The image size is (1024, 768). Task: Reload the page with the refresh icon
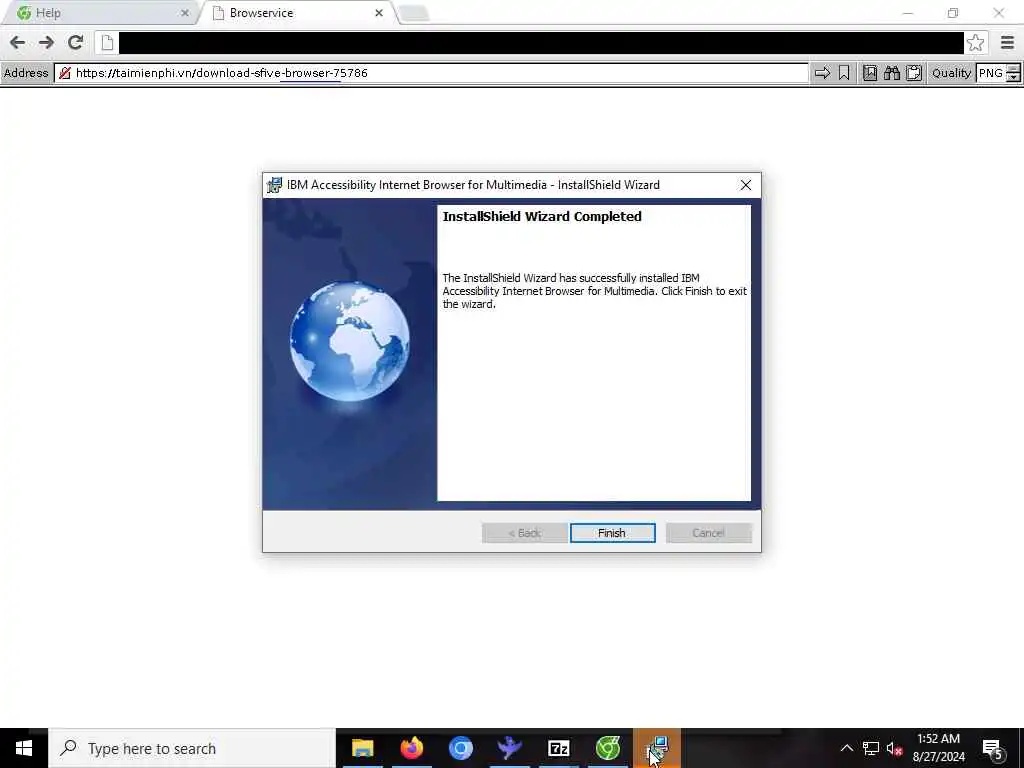[75, 42]
